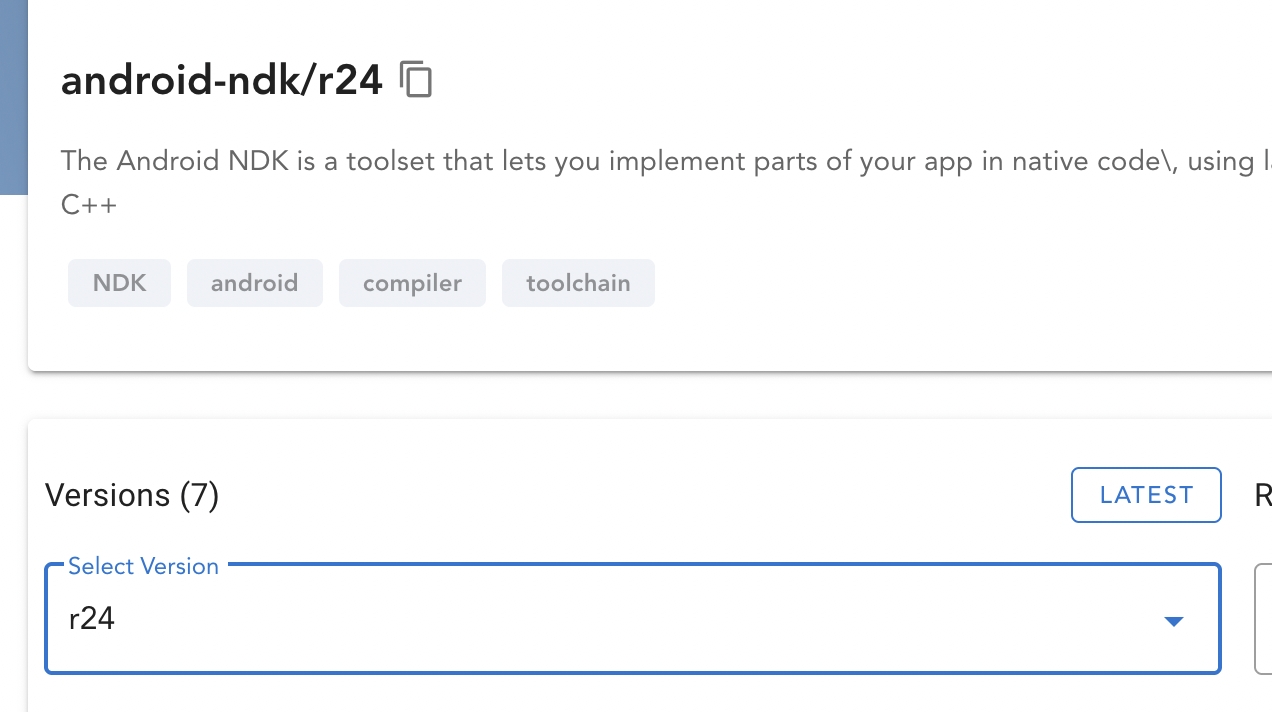Copy the package name using the clipboard icon

pyautogui.click(x=417, y=79)
